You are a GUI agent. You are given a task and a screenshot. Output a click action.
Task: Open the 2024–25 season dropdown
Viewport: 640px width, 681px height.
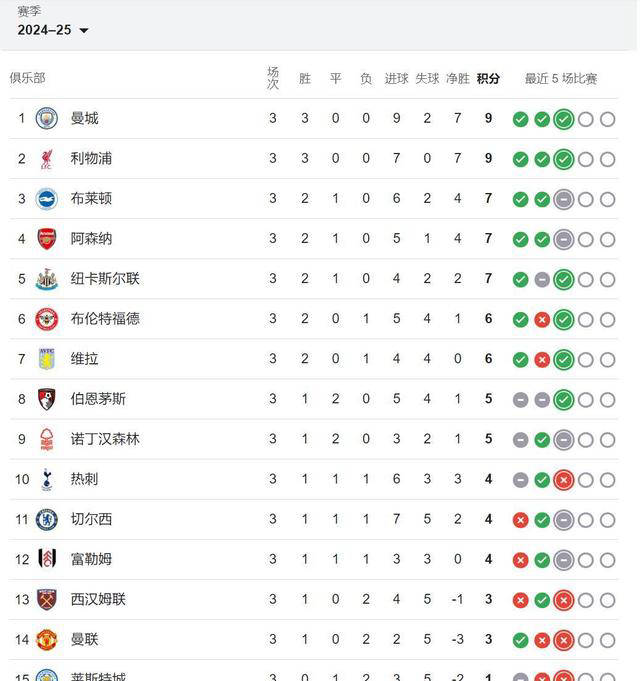[53, 30]
